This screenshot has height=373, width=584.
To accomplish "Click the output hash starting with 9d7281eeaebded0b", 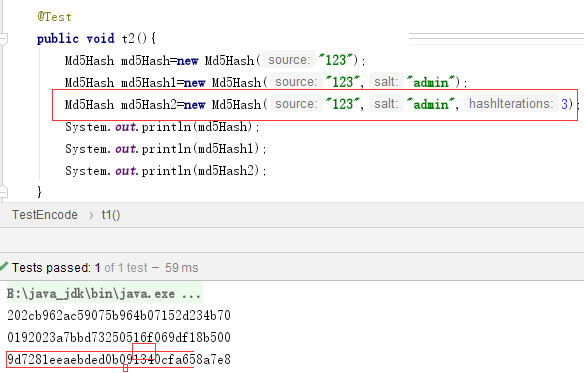I will (x=119, y=360).
